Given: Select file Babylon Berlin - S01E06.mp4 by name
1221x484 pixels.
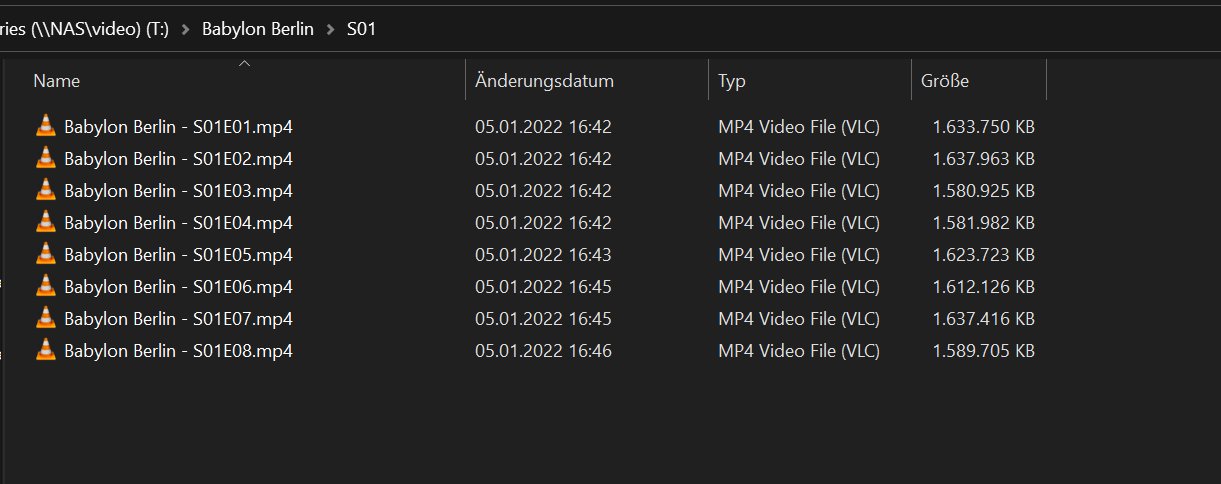Looking at the screenshot, I should pos(178,286).
